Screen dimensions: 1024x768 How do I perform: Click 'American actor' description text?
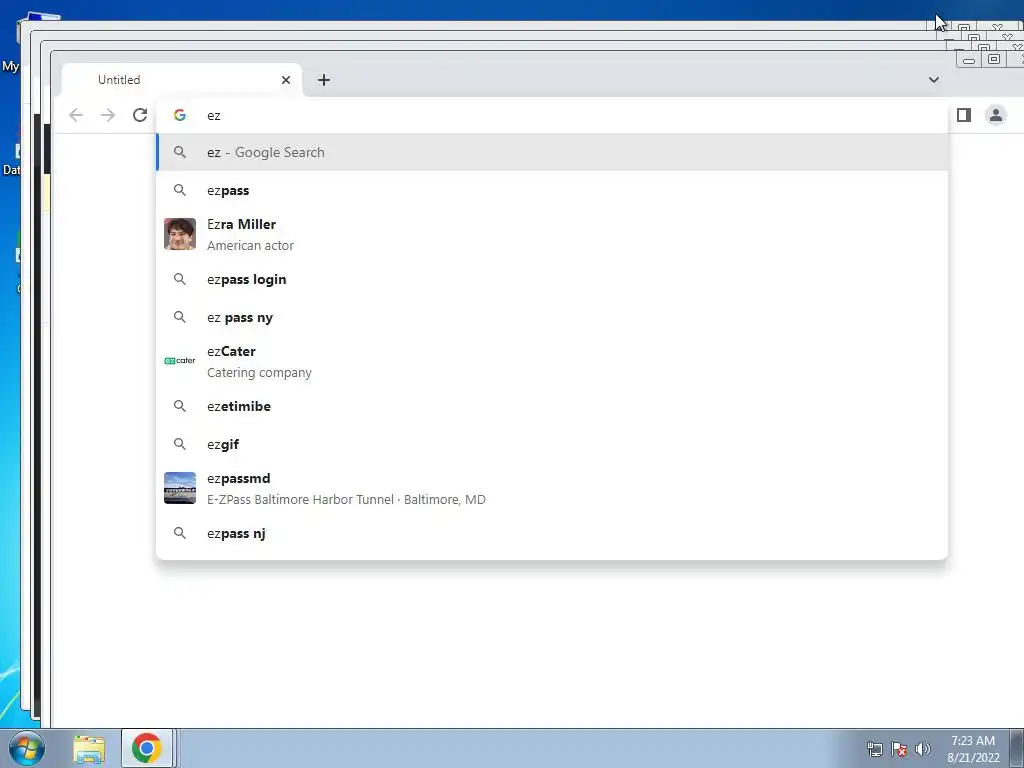coord(250,246)
